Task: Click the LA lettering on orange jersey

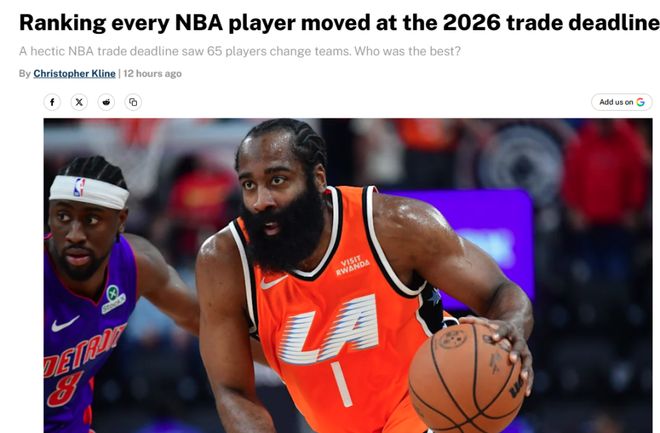Action: [328, 330]
